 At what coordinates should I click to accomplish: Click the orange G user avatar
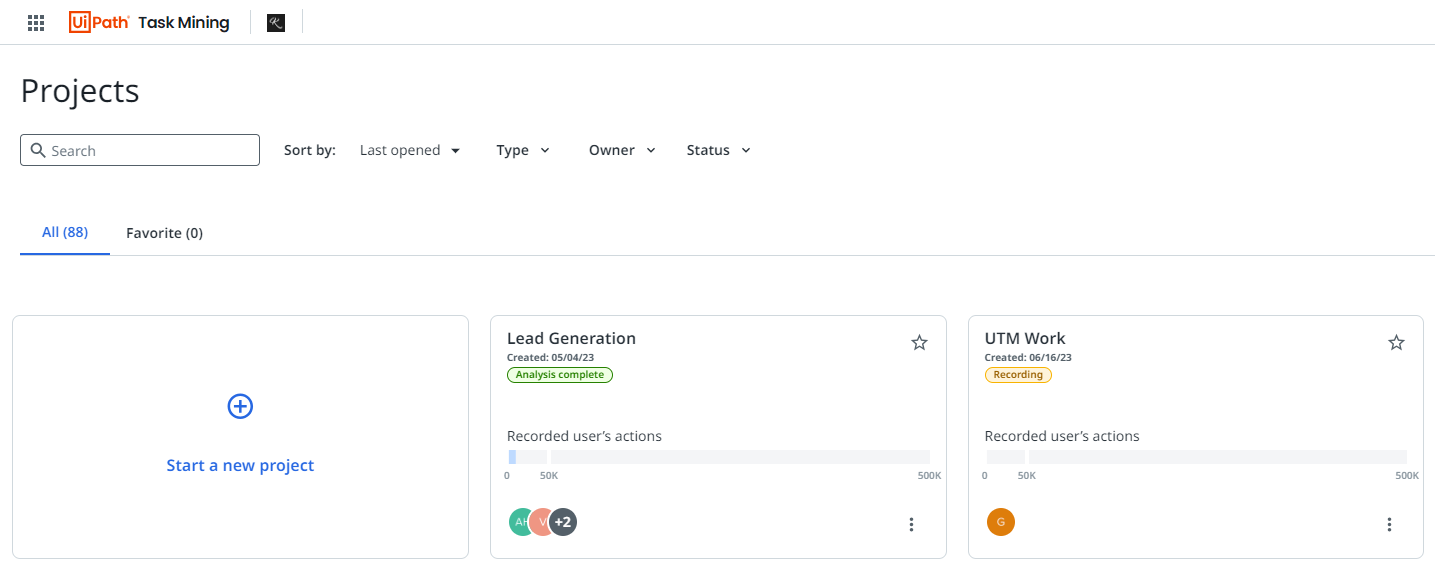point(1000,522)
